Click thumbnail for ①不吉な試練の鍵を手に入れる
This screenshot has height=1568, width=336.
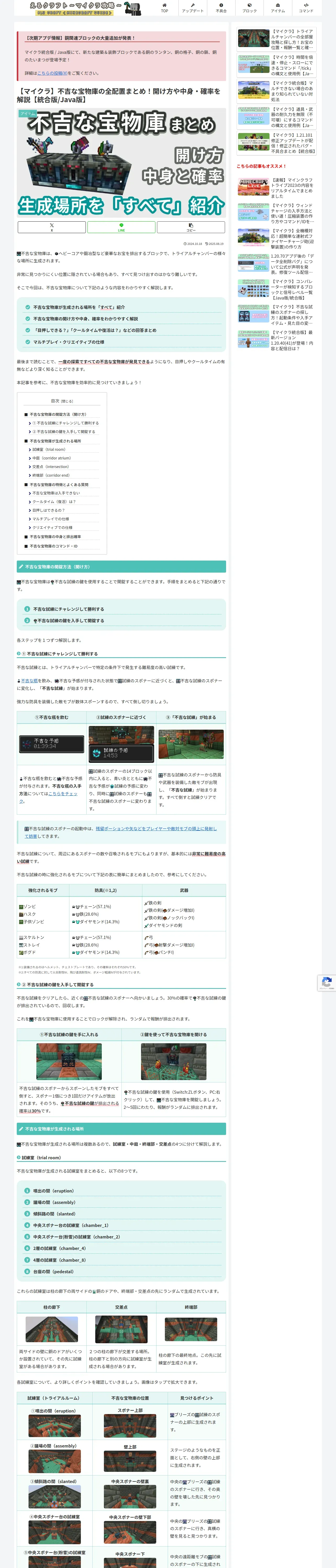(69, 1061)
